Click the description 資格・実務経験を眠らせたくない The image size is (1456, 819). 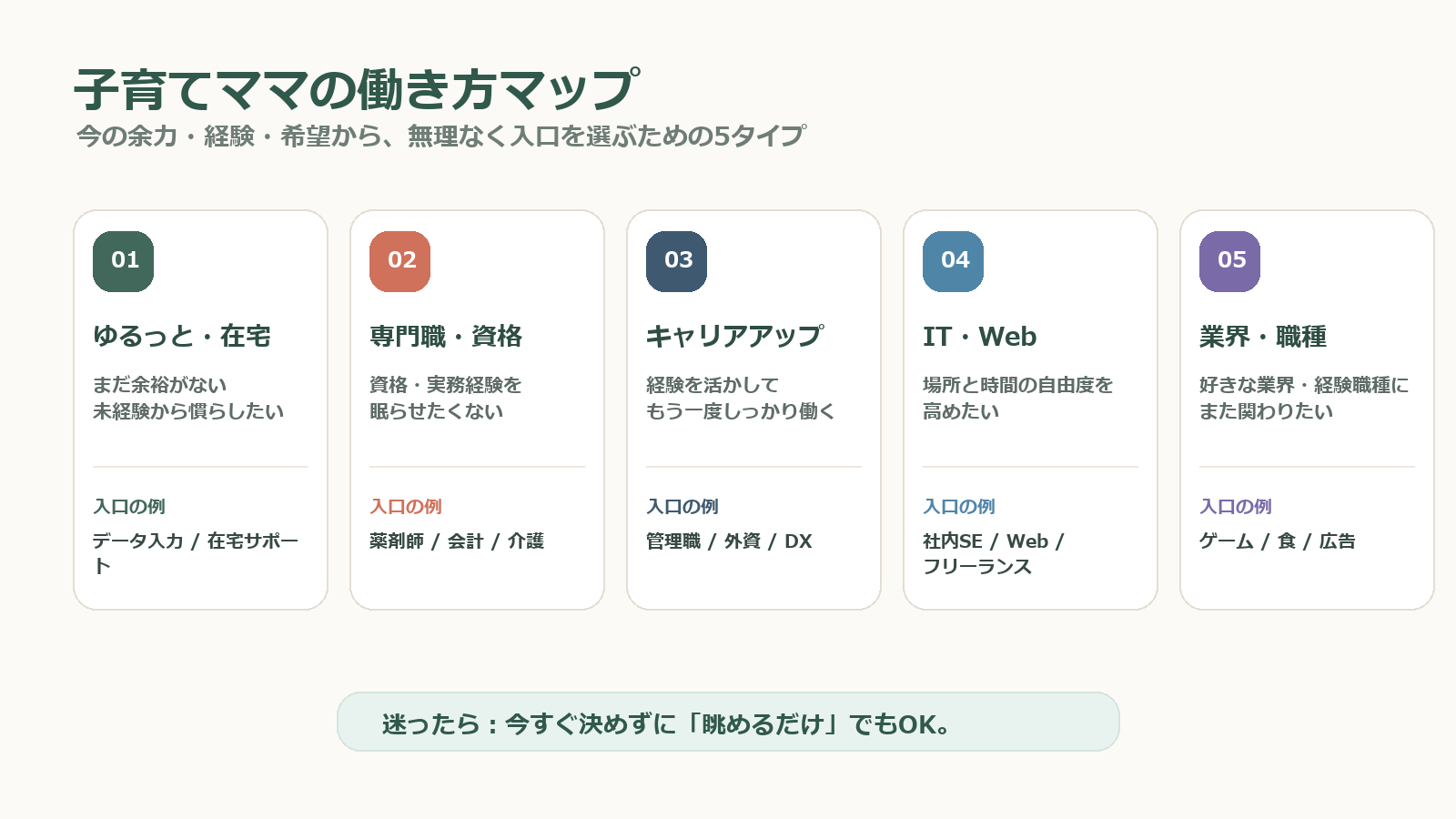tap(446, 398)
